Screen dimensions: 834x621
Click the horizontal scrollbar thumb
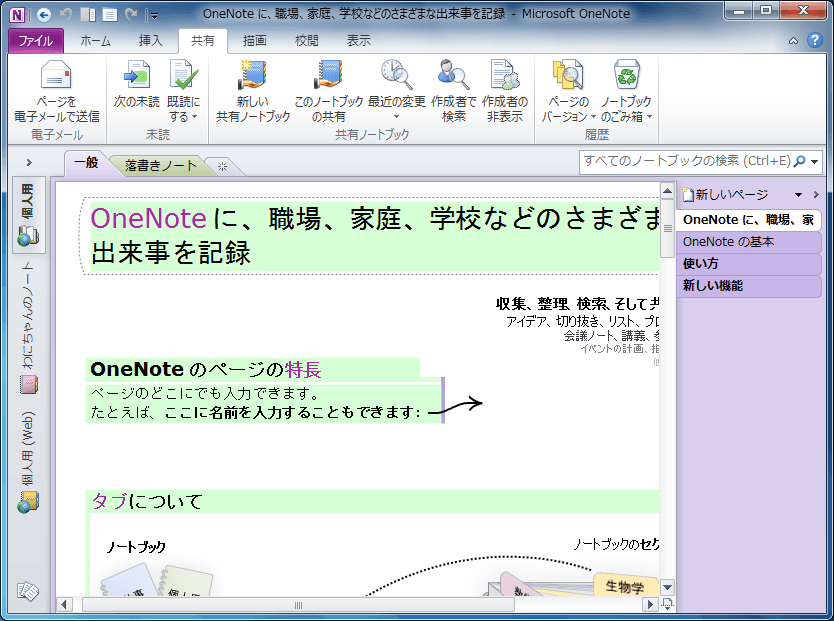pos(298,605)
